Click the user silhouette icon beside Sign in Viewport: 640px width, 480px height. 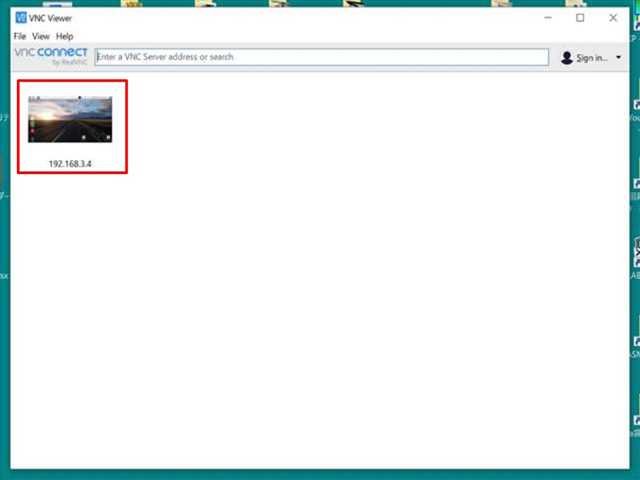point(568,58)
